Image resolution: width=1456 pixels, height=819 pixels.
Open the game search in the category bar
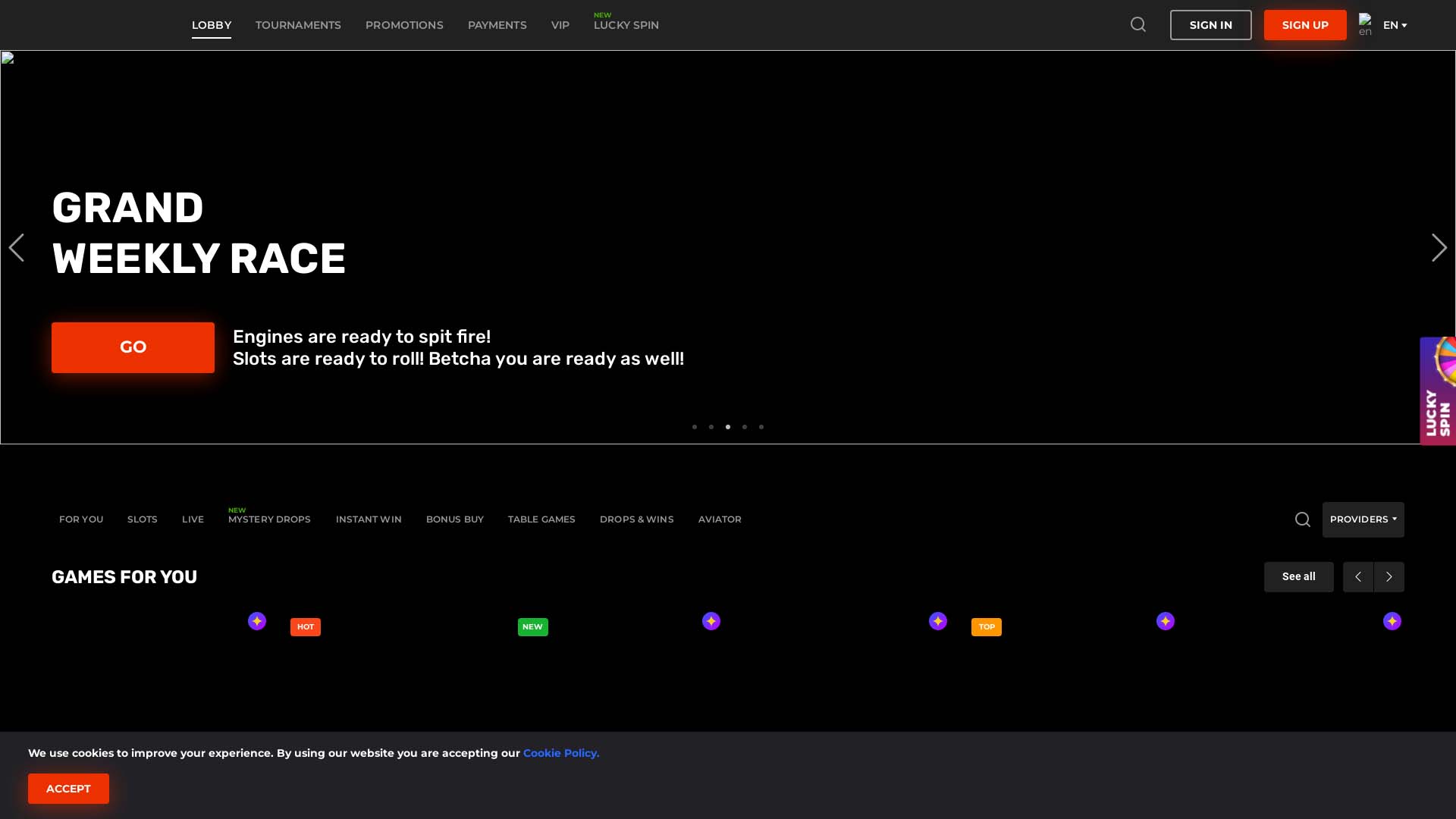coord(1302,519)
